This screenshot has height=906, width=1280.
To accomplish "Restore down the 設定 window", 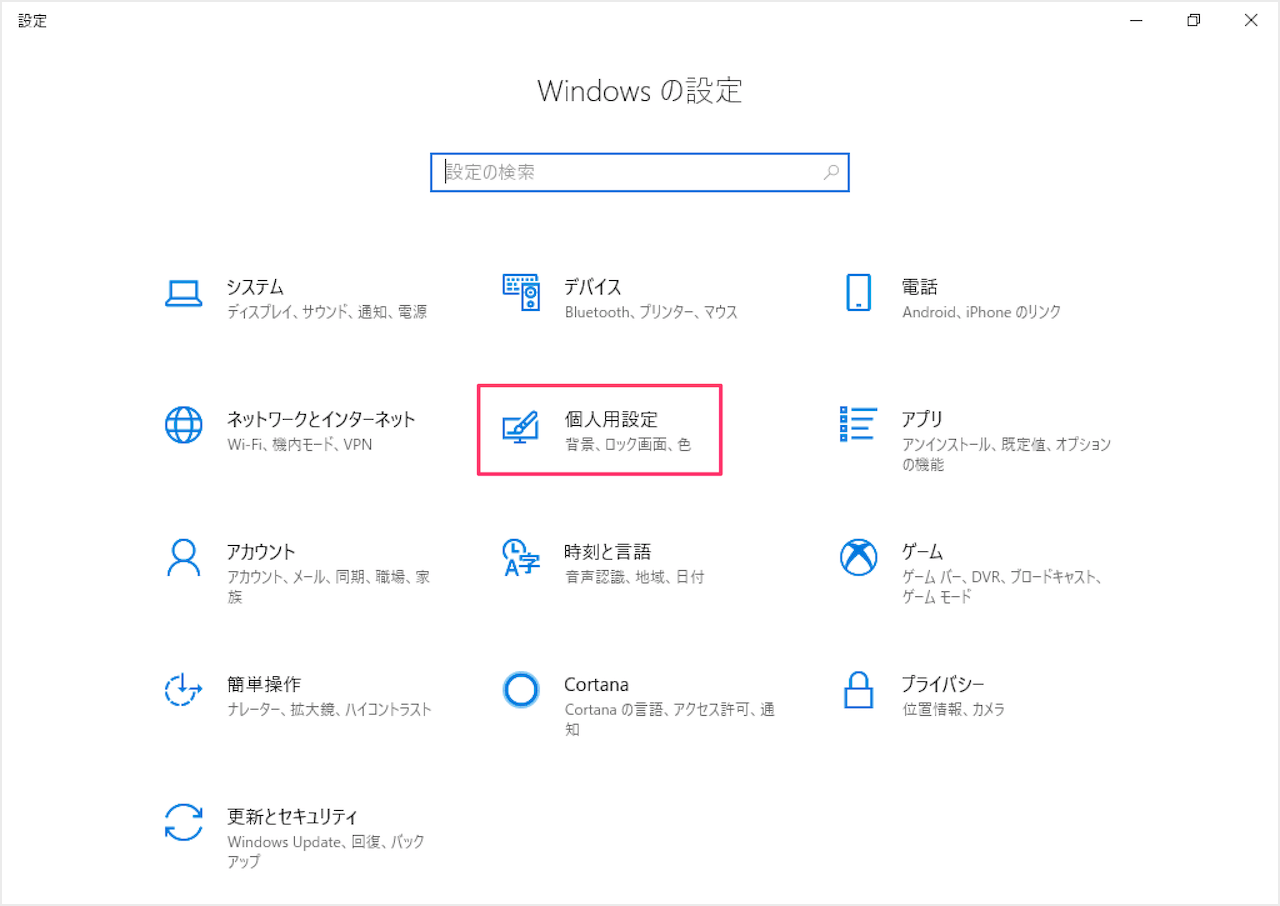I will tap(1193, 20).
